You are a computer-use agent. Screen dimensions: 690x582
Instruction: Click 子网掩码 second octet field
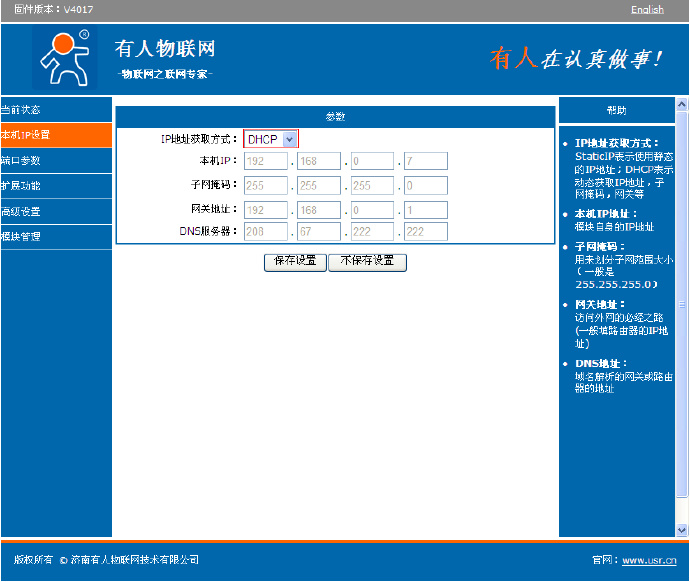(x=319, y=186)
